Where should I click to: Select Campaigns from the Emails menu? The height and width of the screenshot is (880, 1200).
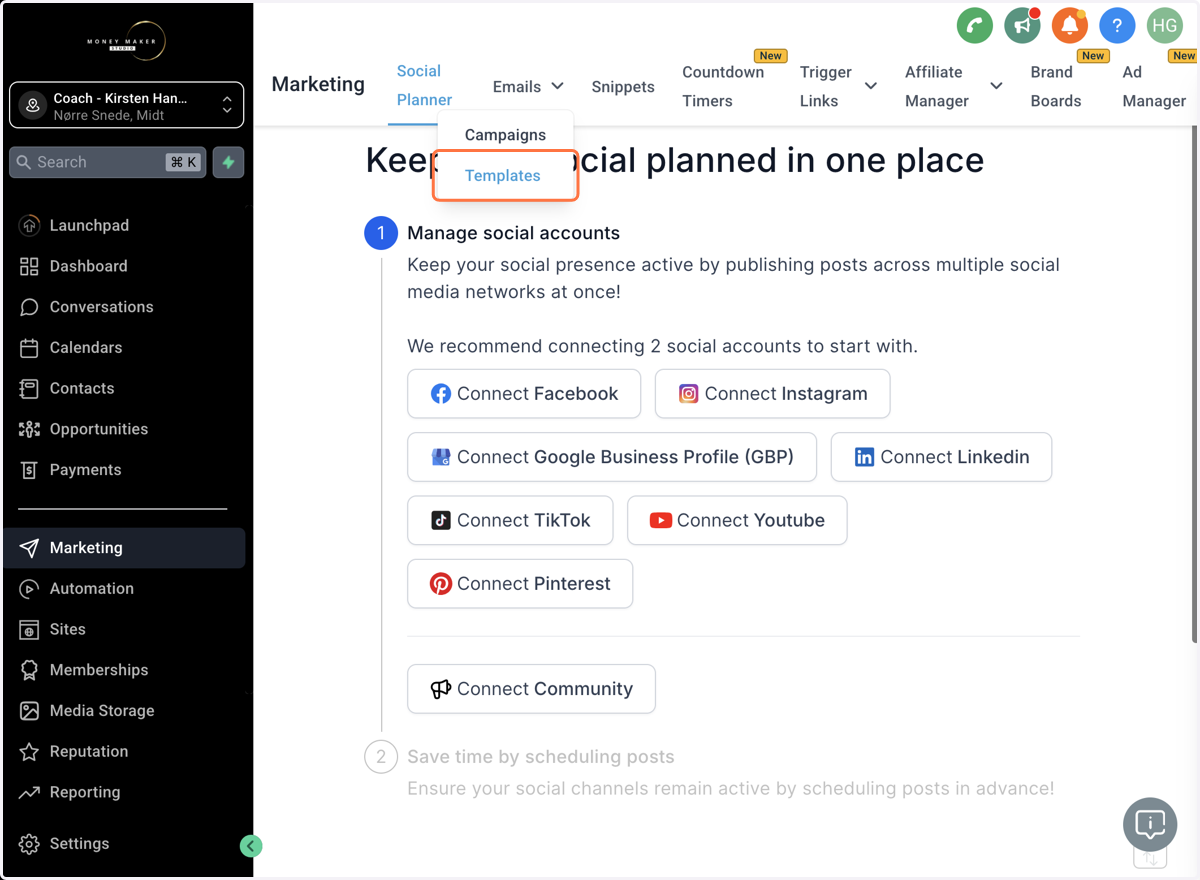(x=505, y=135)
